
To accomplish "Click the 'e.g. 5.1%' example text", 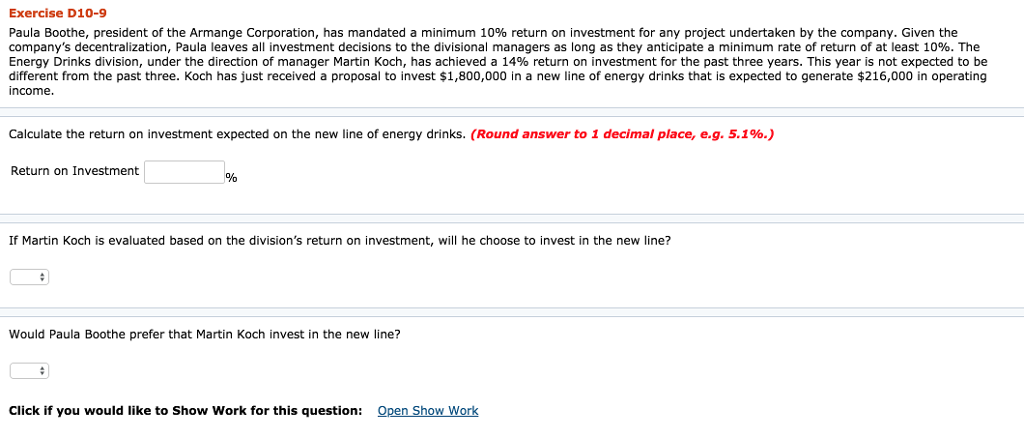I will [733, 135].
